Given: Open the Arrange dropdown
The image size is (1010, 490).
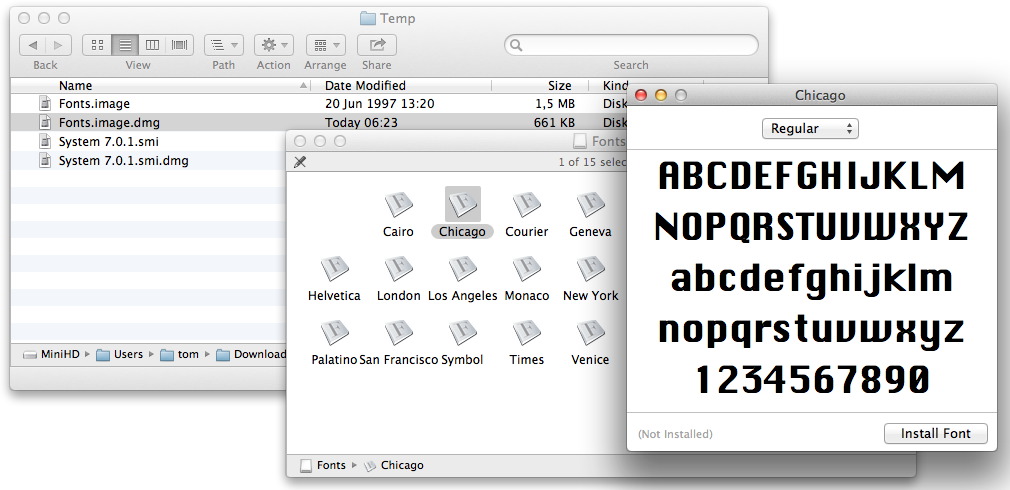Looking at the screenshot, I should click(325, 45).
